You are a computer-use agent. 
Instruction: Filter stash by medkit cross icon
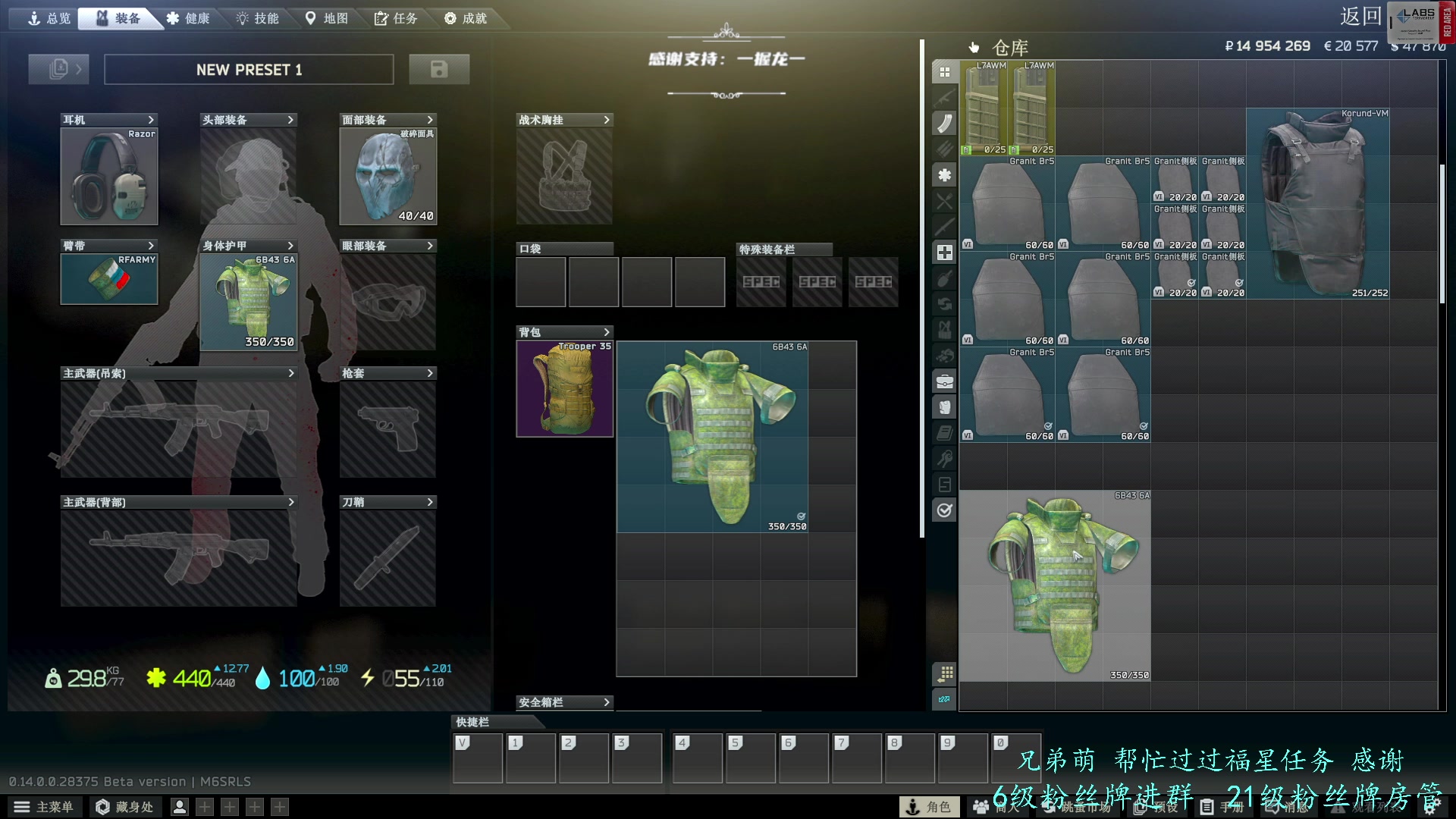click(x=944, y=253)
